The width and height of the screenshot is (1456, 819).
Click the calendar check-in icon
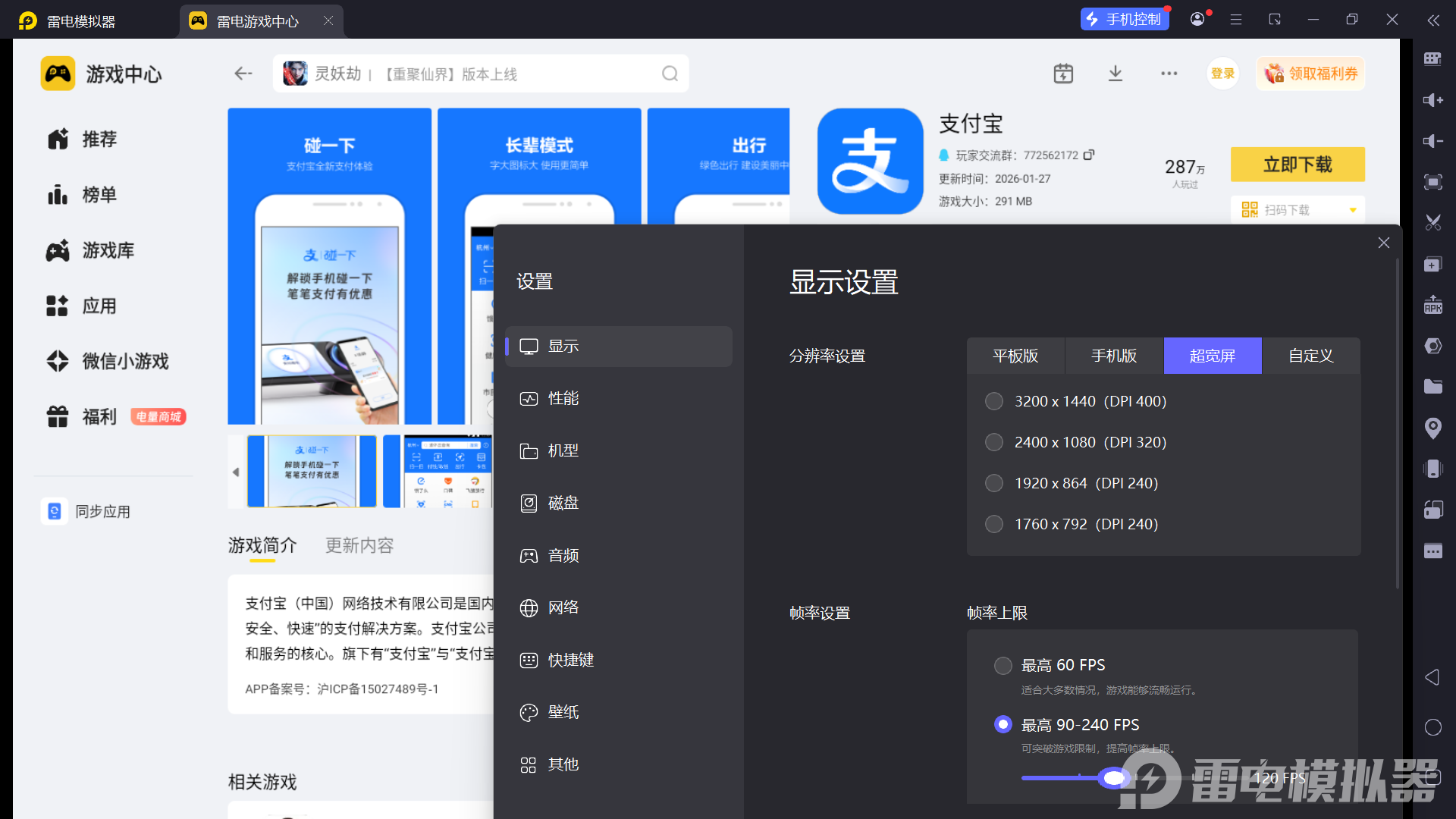1063,74
